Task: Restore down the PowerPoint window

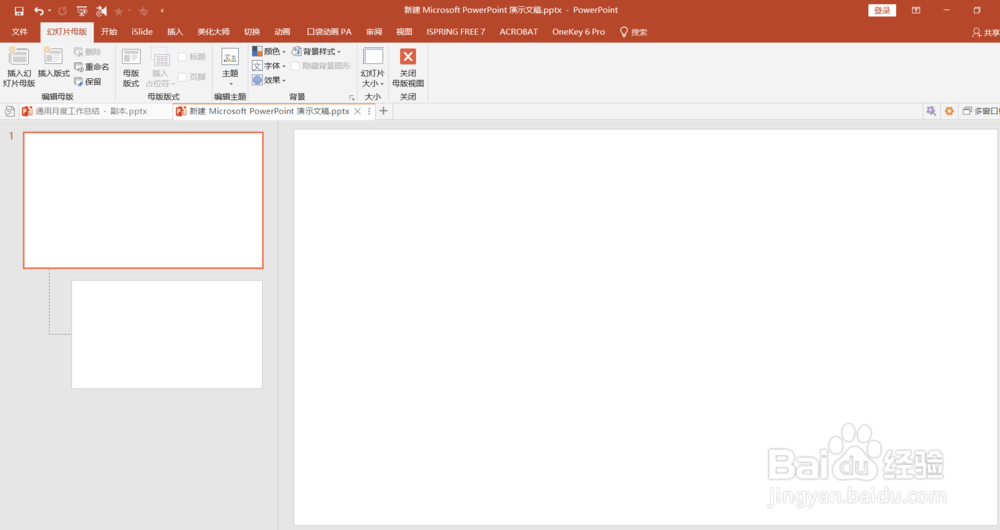Action: (976, 10)
